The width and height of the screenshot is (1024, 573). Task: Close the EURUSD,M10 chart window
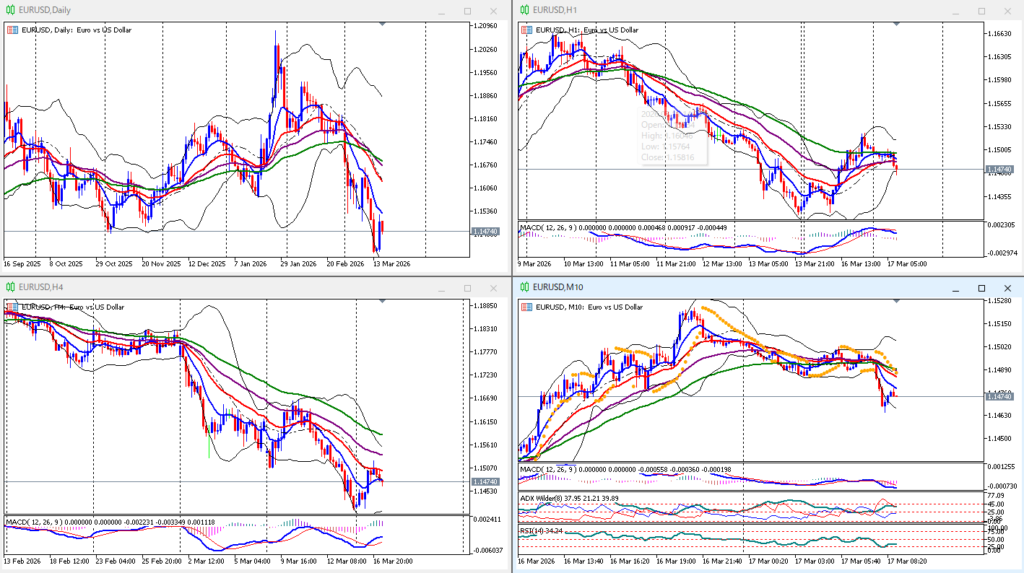click(1005, 287)
